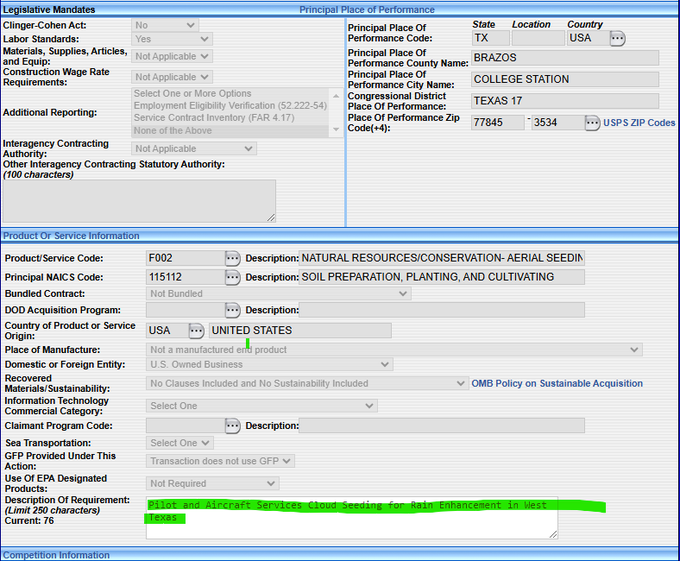
Task: Click Claimant Program Code lookup ellipsis button
Action: click(232, 426)
